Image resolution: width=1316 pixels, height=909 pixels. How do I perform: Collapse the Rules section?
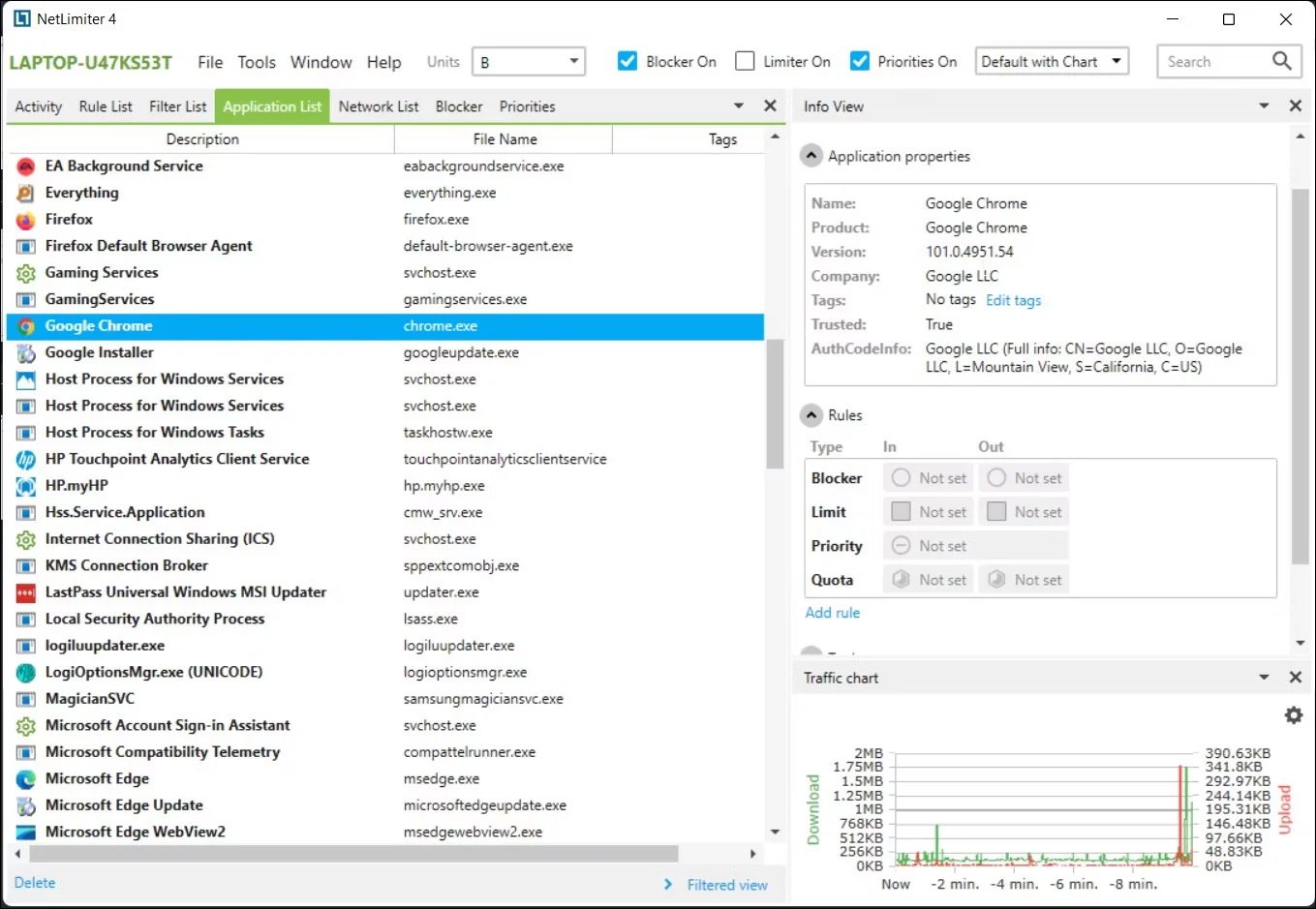point(812,415)
